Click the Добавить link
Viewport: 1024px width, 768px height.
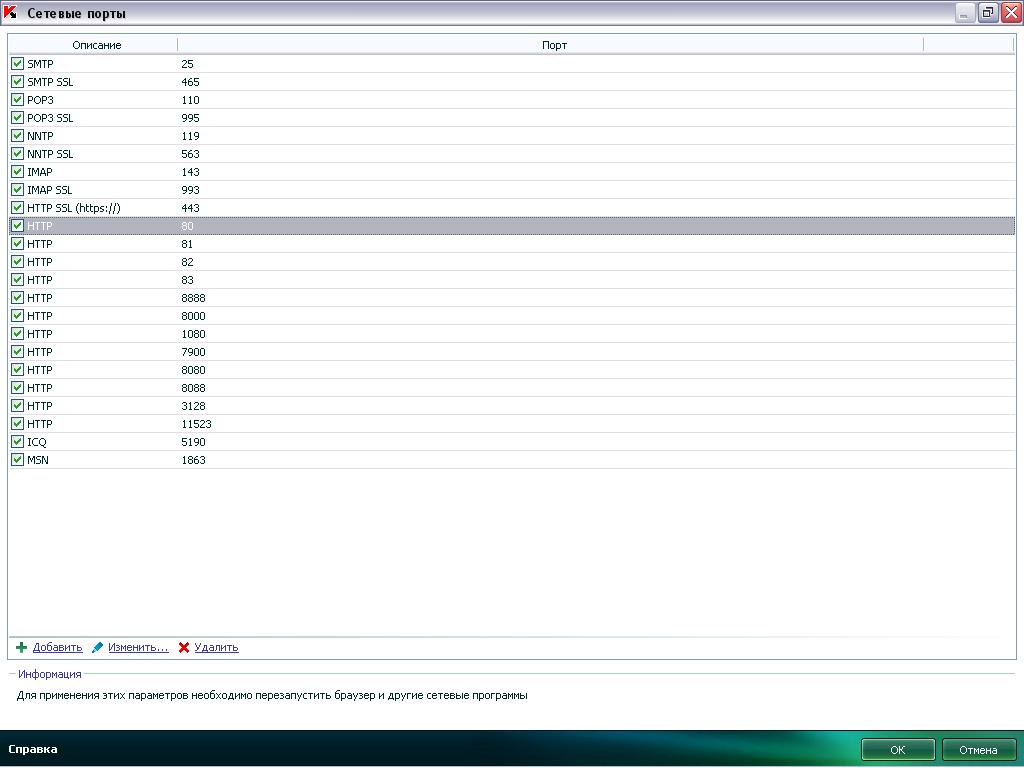tap(57, 648)
